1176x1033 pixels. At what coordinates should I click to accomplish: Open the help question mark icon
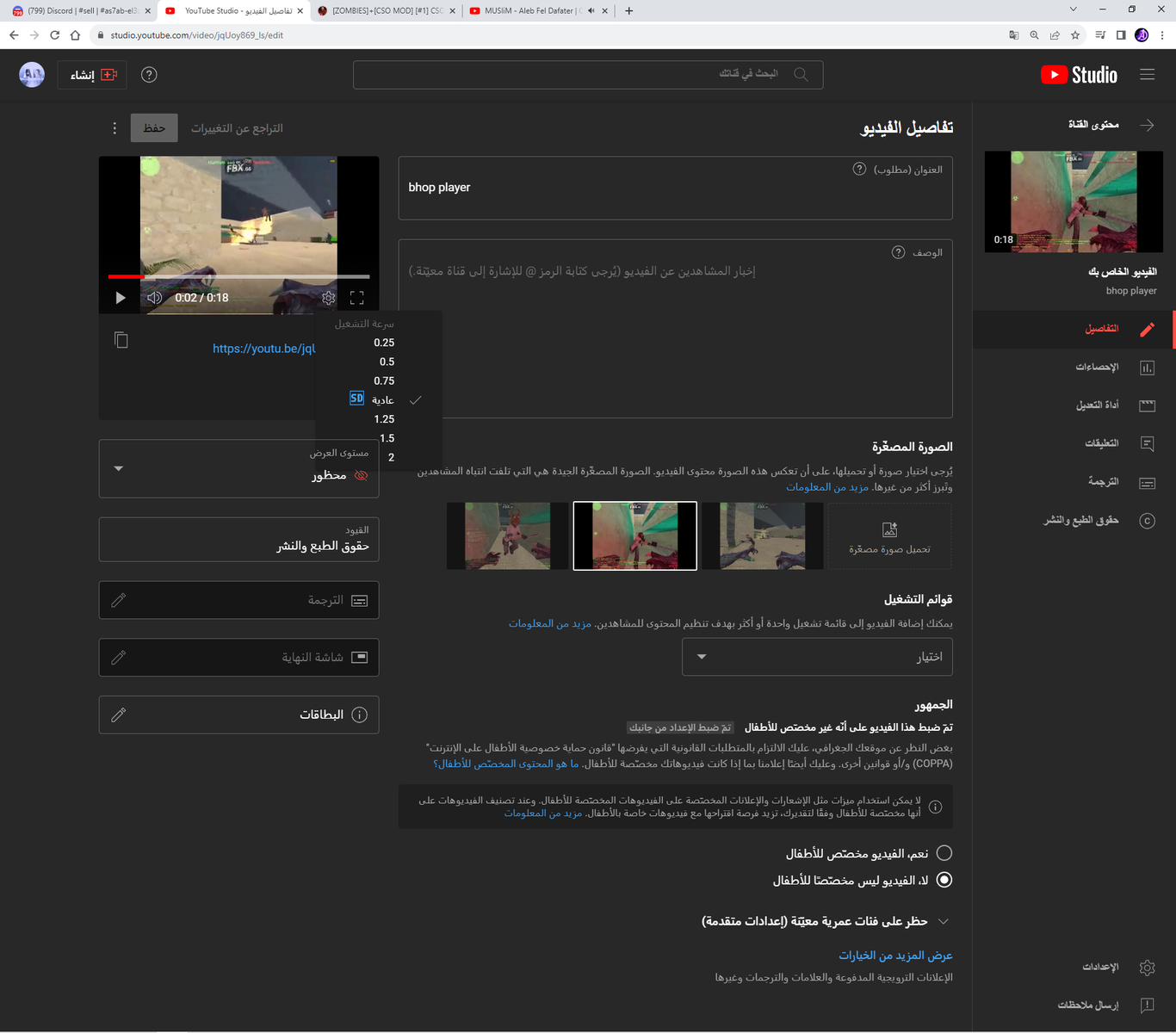point(149,75)
